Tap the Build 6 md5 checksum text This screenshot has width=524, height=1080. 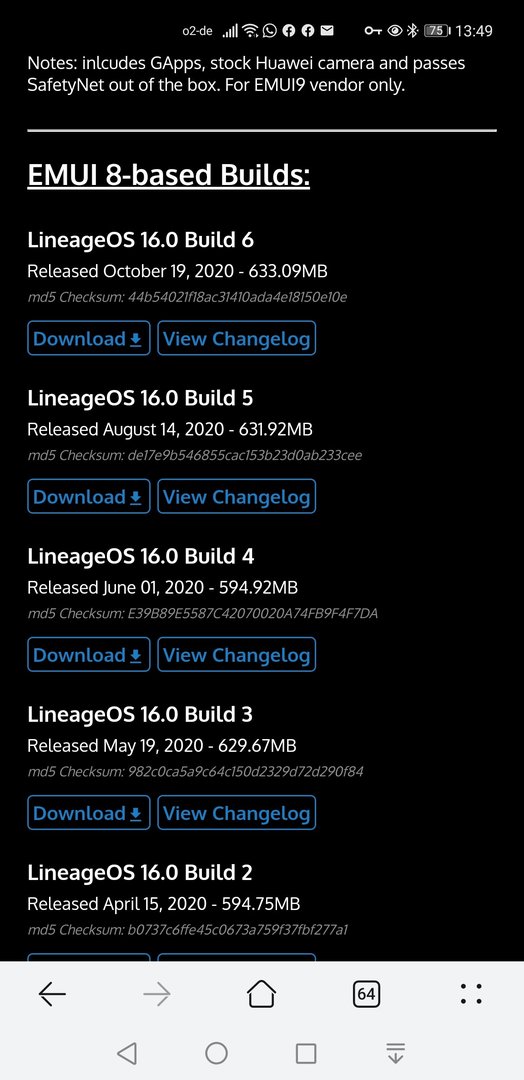tap(187, 298)
